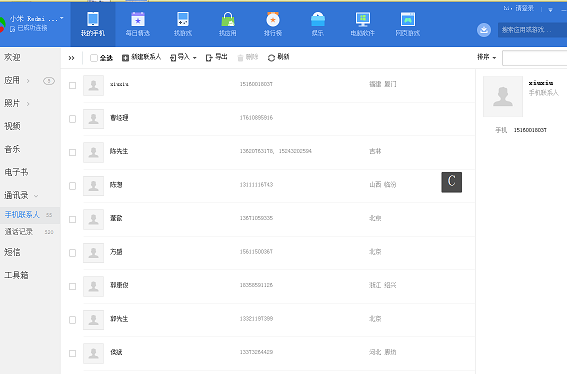Click the avatar in the 河北 廊坊 row
Image resolution: width=567 pixels, height=374 pixels.
coord(93,353)
